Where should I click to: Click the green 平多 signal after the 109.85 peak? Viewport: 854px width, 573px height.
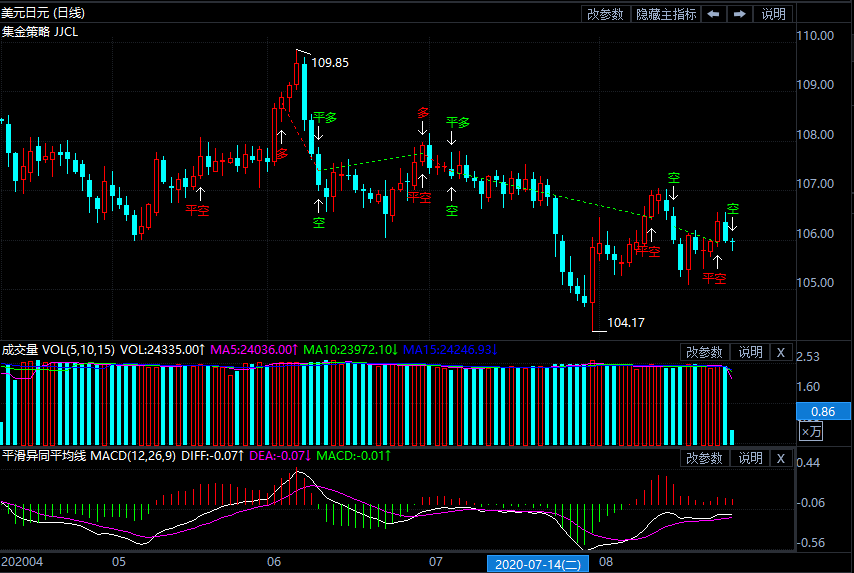pos(324,118)
